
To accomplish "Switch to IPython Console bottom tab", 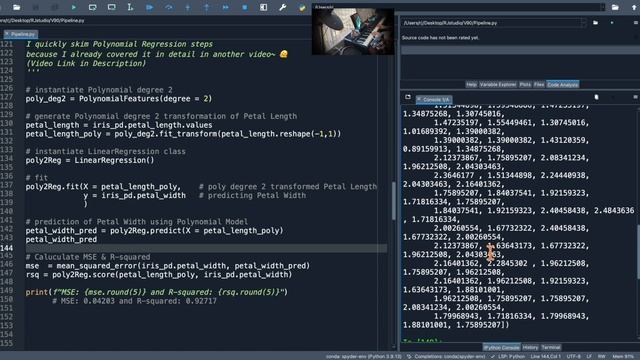I will tap(501, 347).
